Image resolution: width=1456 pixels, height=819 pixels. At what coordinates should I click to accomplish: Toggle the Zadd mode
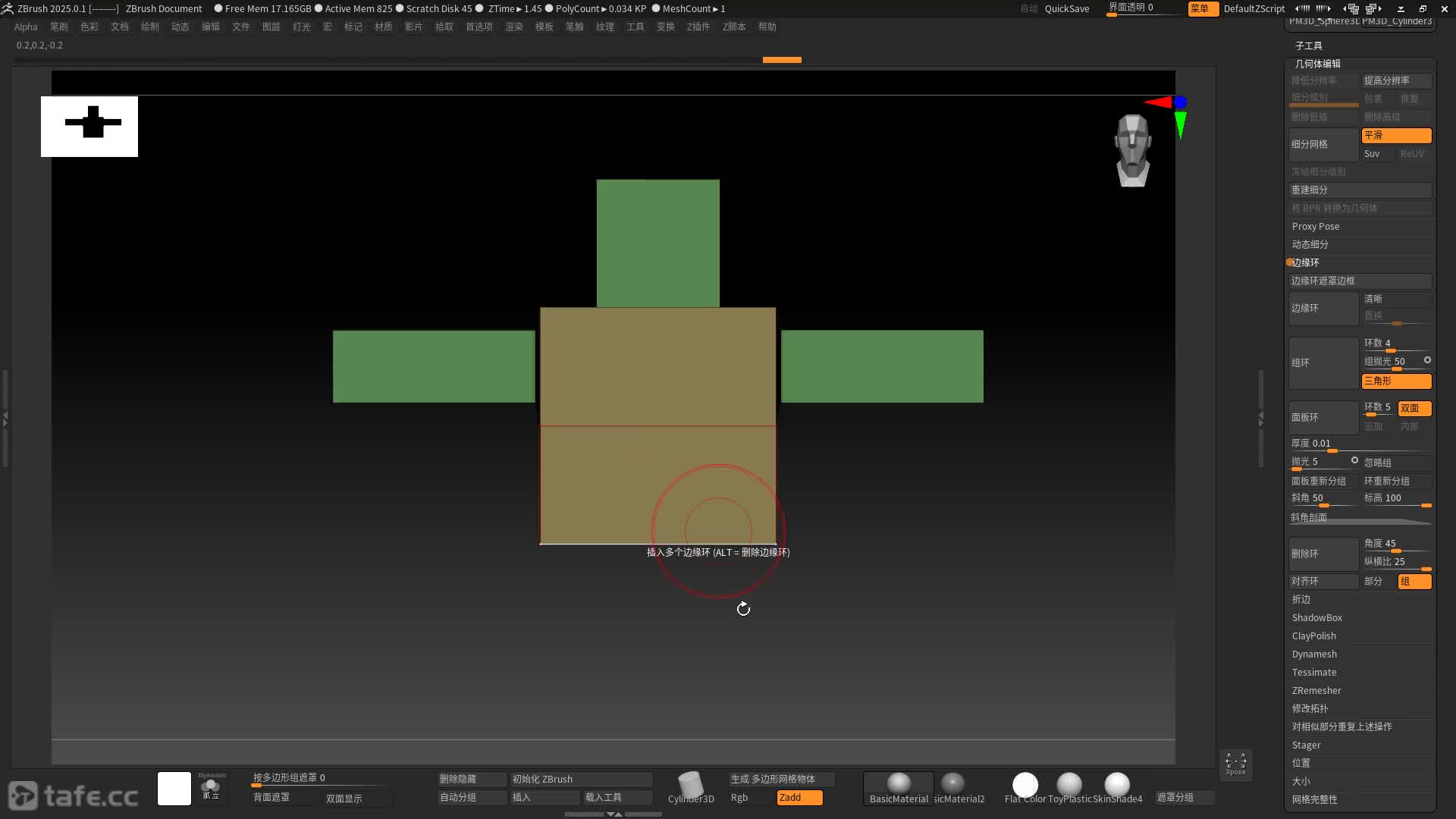(799, 797)
